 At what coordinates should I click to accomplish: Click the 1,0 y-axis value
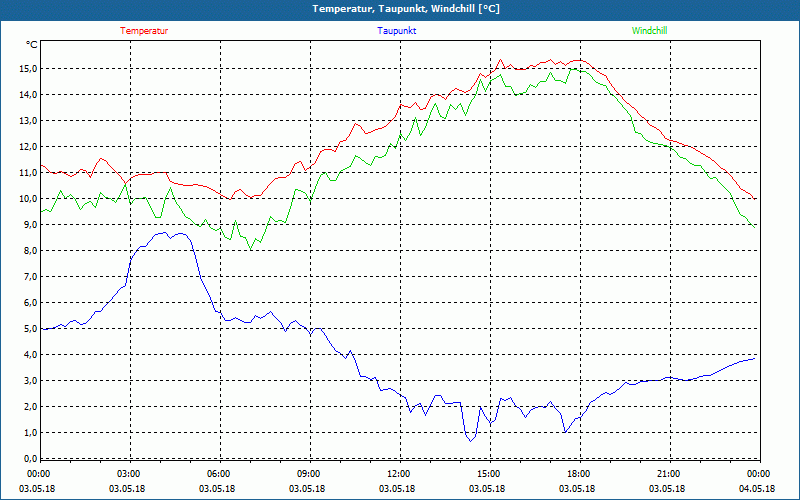[x=30, y=433]
